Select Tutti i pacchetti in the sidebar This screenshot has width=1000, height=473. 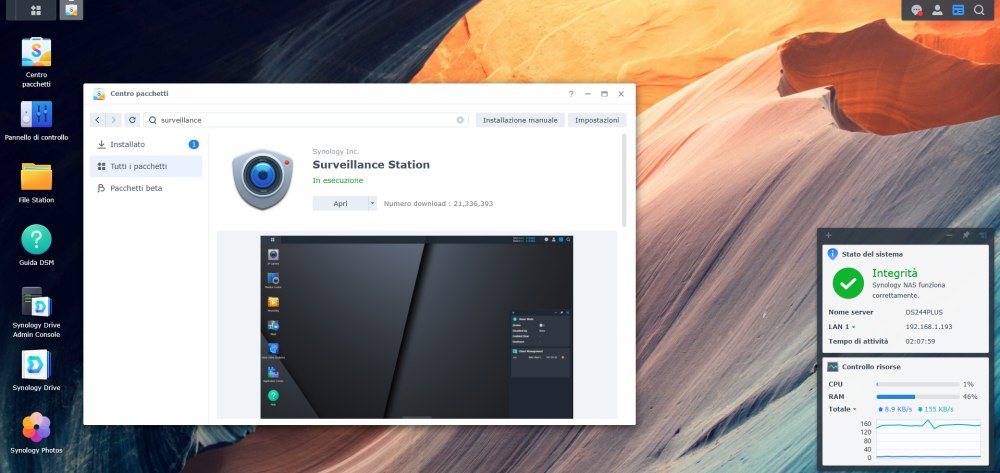[x=146, y=166]
